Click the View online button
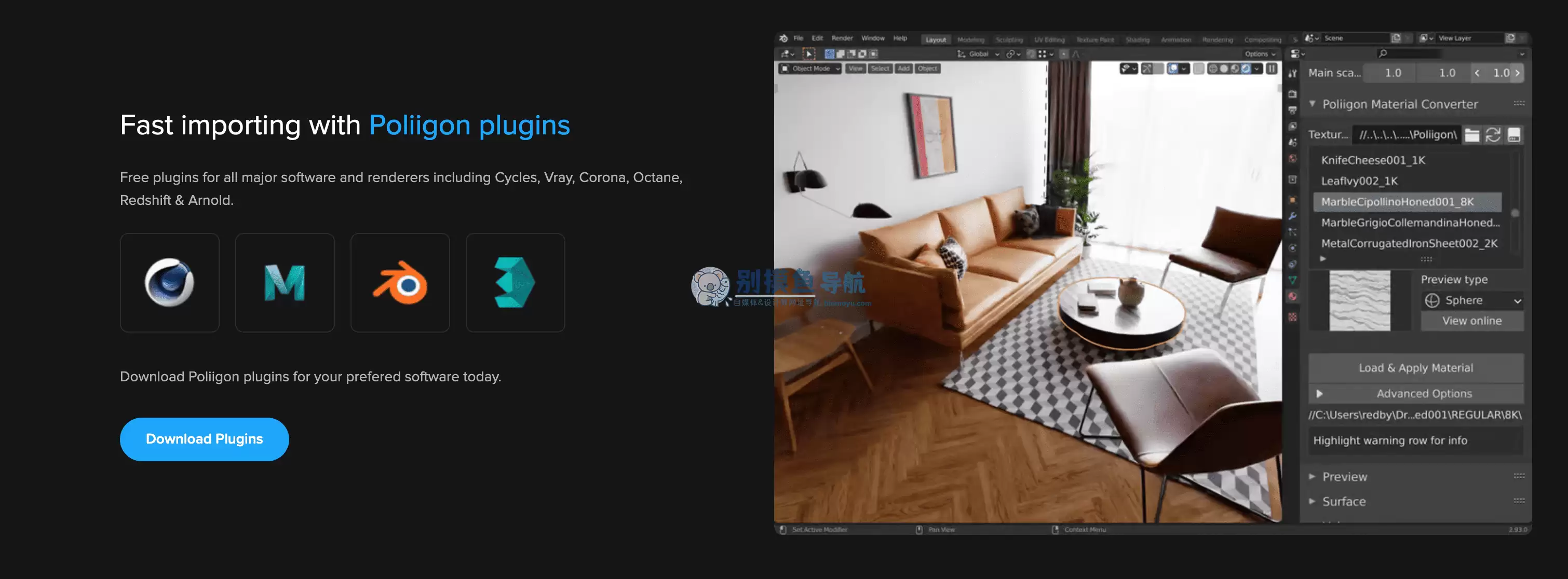 point(1472,321)
